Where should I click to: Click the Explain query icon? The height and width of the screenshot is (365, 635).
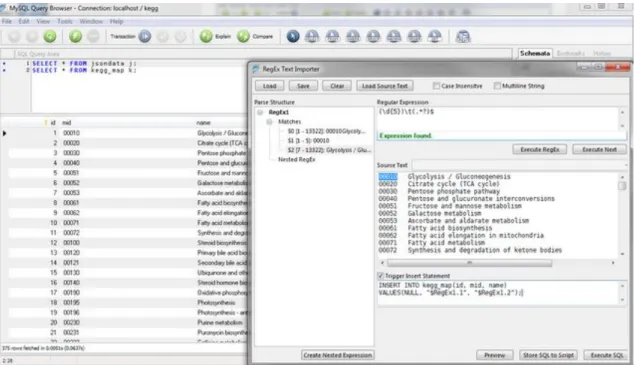pos(206,36)
